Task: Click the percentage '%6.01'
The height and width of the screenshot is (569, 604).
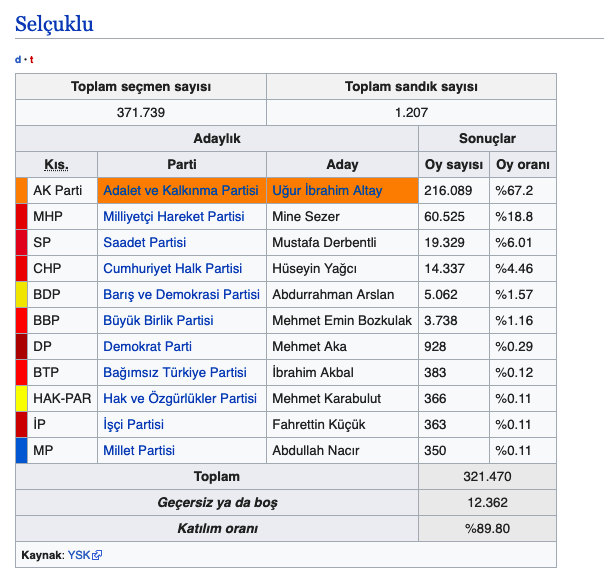Action: pos(514,242)
